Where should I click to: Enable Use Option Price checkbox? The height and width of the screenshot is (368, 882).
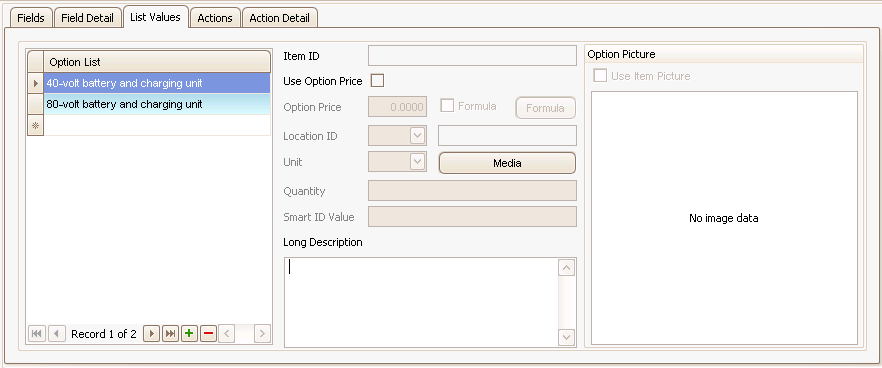pyautogui.click(x=377, y=81)
